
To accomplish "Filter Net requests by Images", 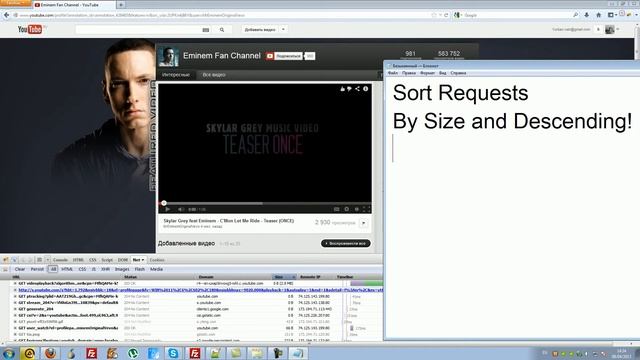I will click(122, 269).
